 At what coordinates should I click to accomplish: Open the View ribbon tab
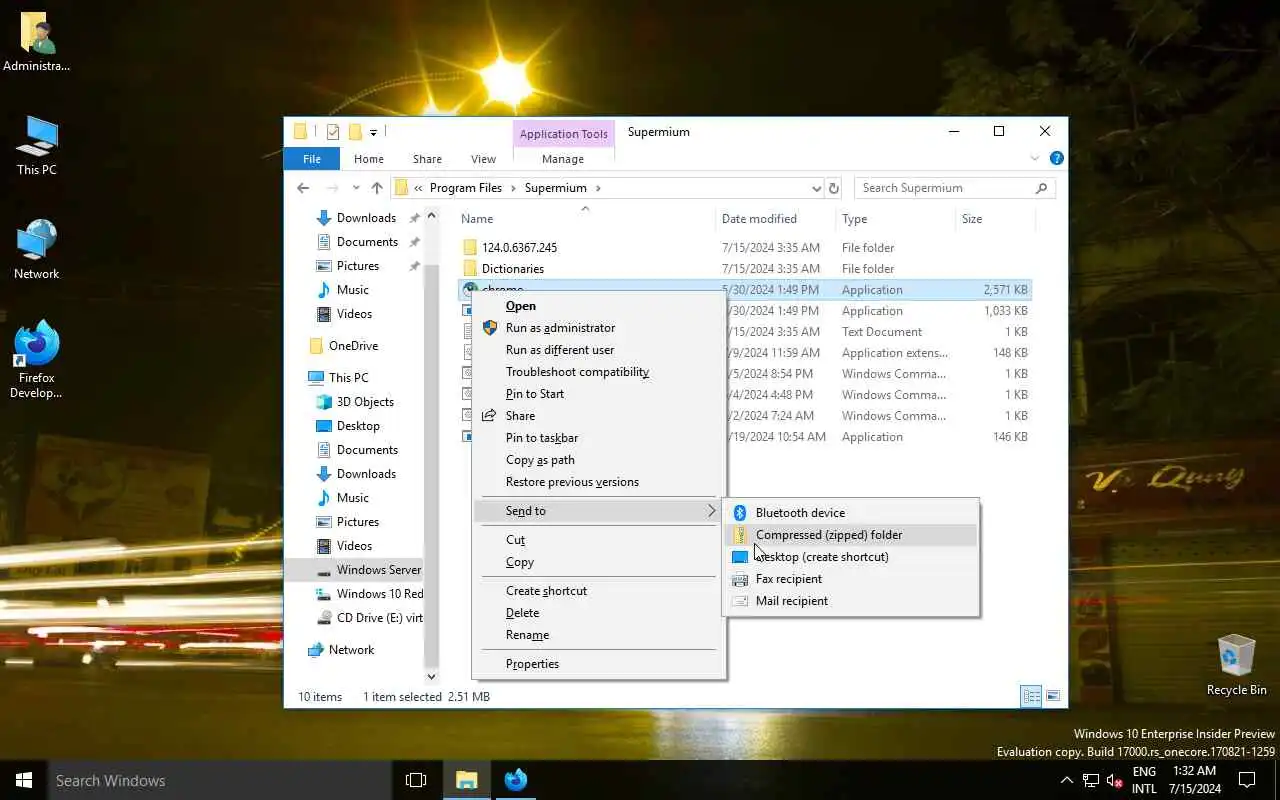click(x=483, y=159)
